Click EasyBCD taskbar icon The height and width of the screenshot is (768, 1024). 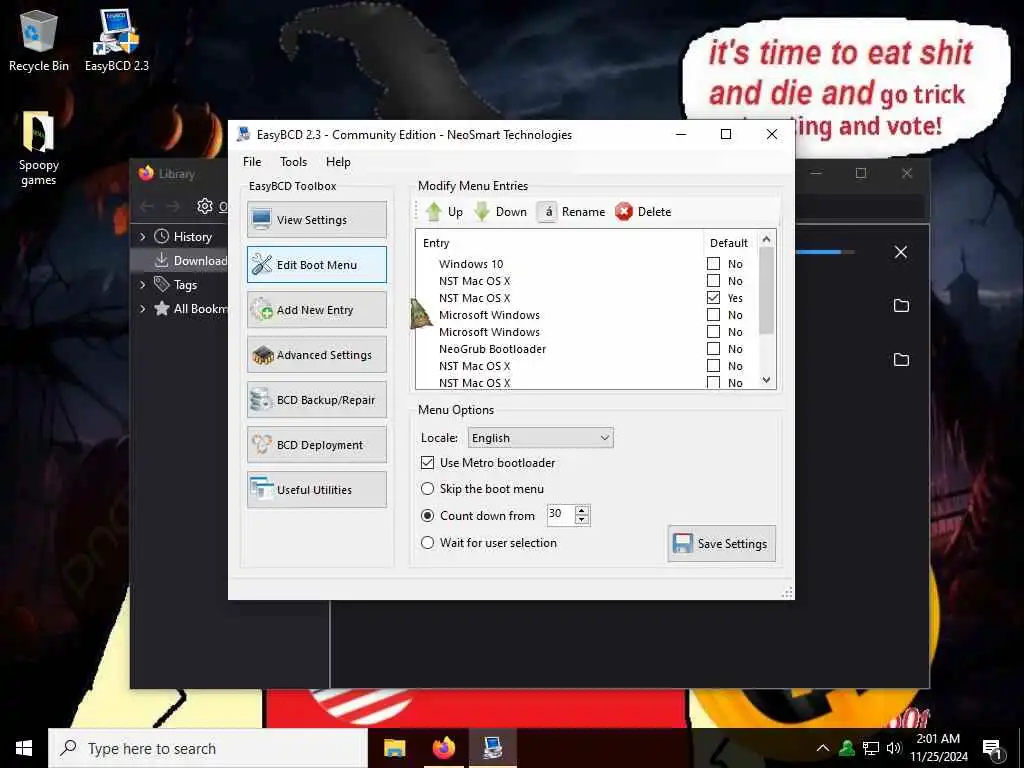coord(492,748)
